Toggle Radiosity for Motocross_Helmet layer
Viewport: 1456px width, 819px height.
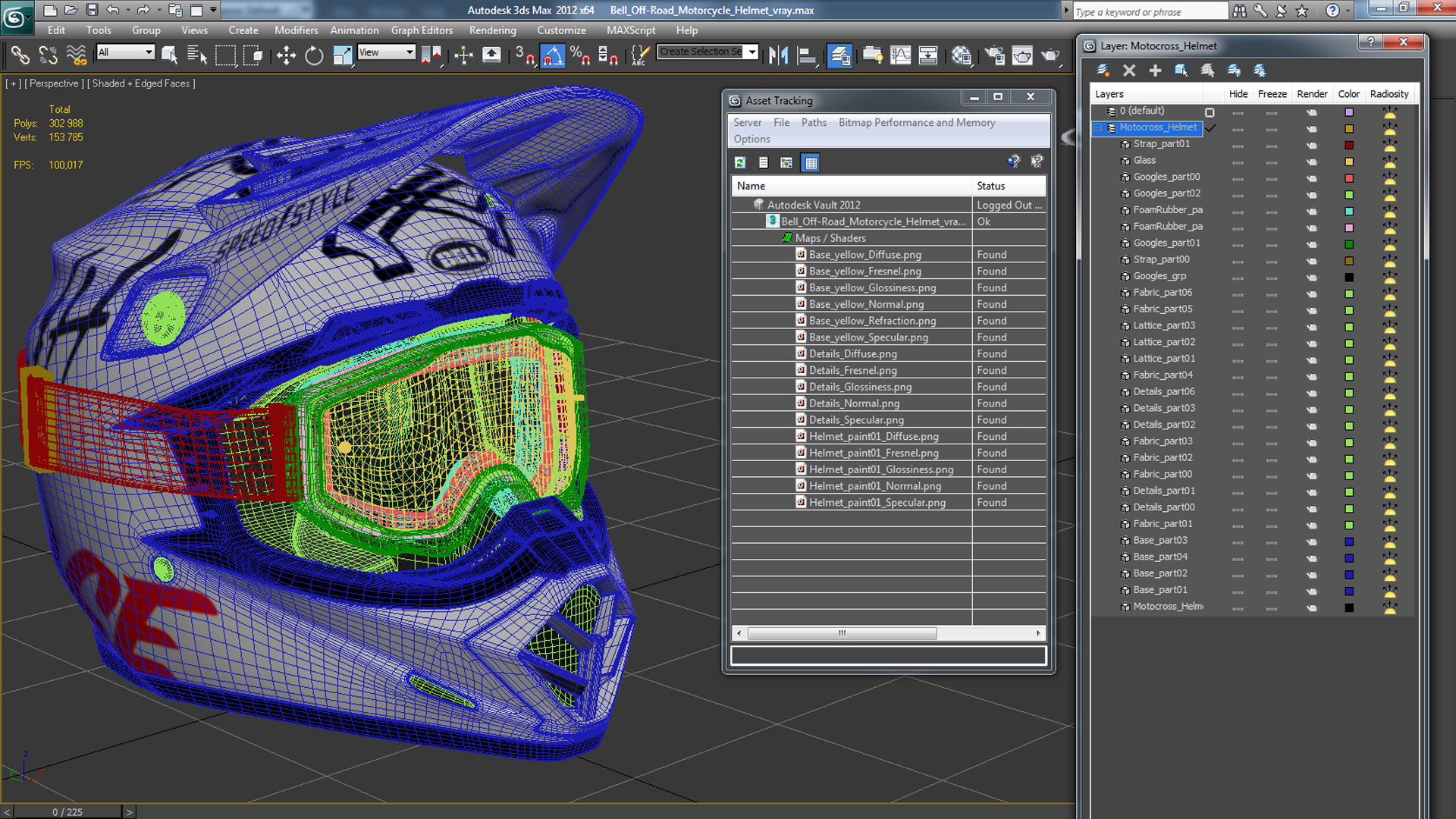pos(1389,128)
